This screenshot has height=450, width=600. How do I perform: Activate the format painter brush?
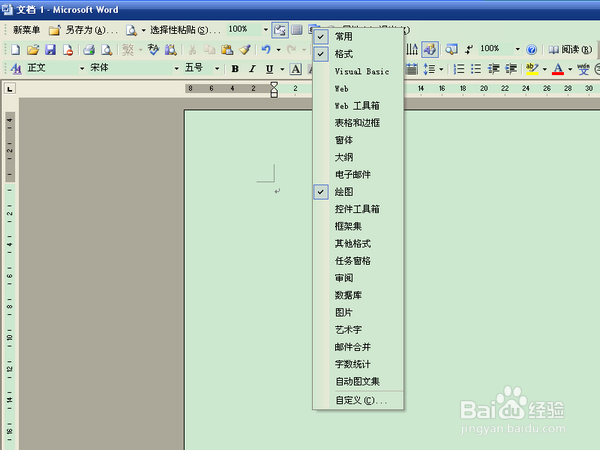245,50
